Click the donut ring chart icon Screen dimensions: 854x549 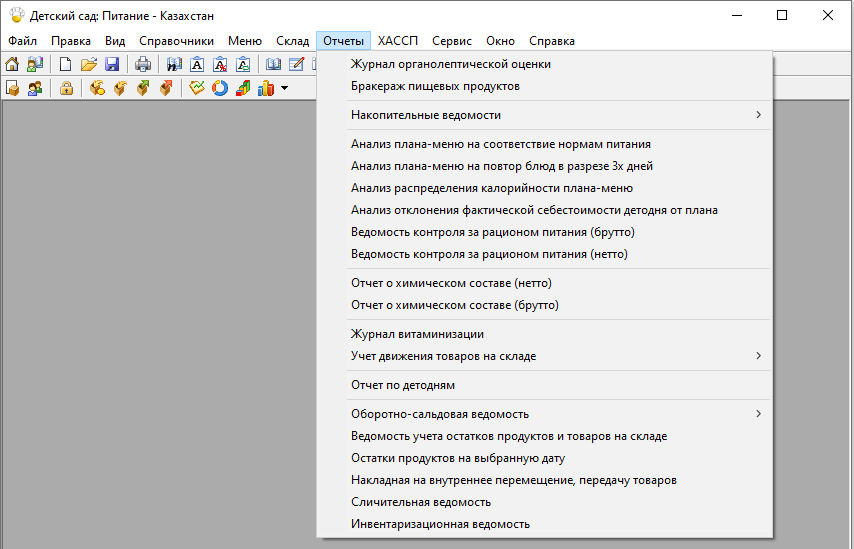(x=220, y=88)
